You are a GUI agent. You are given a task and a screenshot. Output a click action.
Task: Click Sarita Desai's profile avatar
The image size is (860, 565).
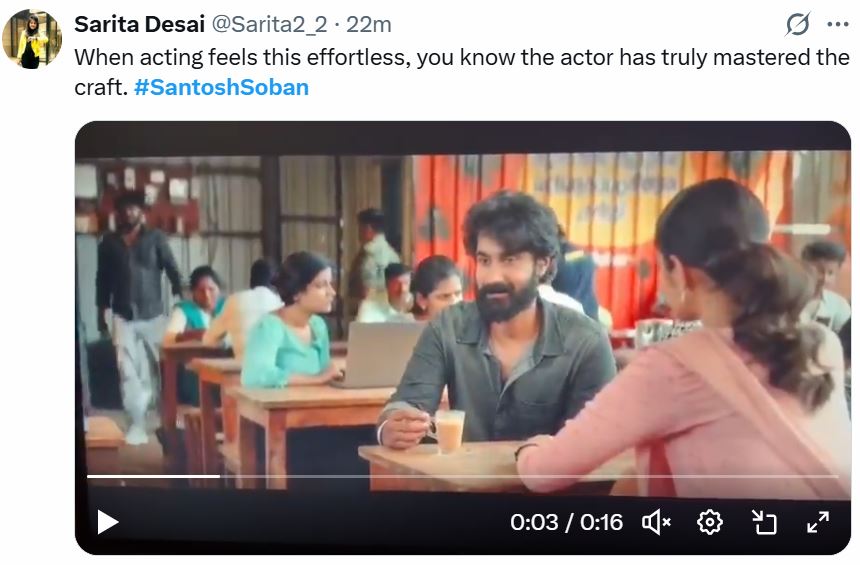pos(32,40)
